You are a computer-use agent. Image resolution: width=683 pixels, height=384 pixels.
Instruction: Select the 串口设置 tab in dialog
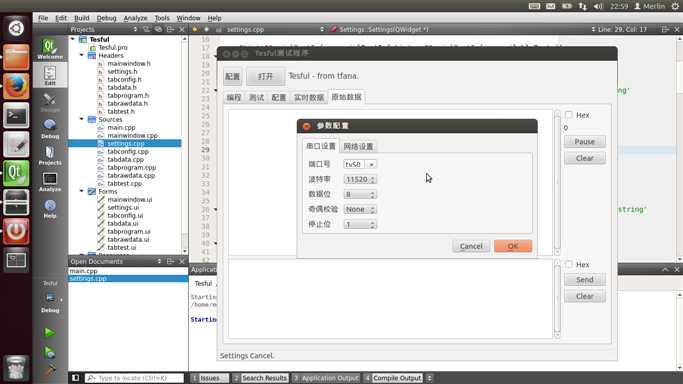321,146
